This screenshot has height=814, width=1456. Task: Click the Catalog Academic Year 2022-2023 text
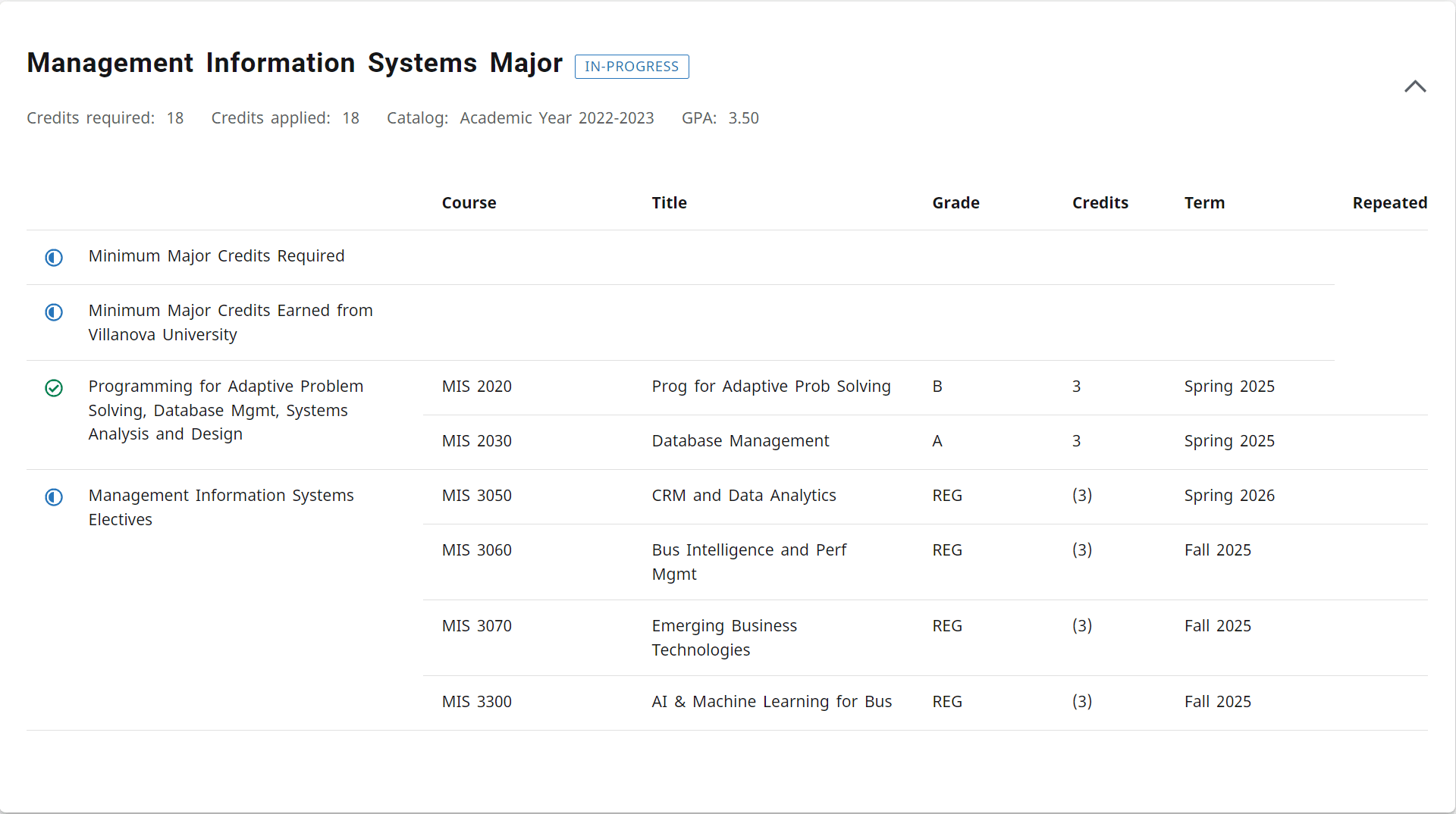[x=520, y=118]
